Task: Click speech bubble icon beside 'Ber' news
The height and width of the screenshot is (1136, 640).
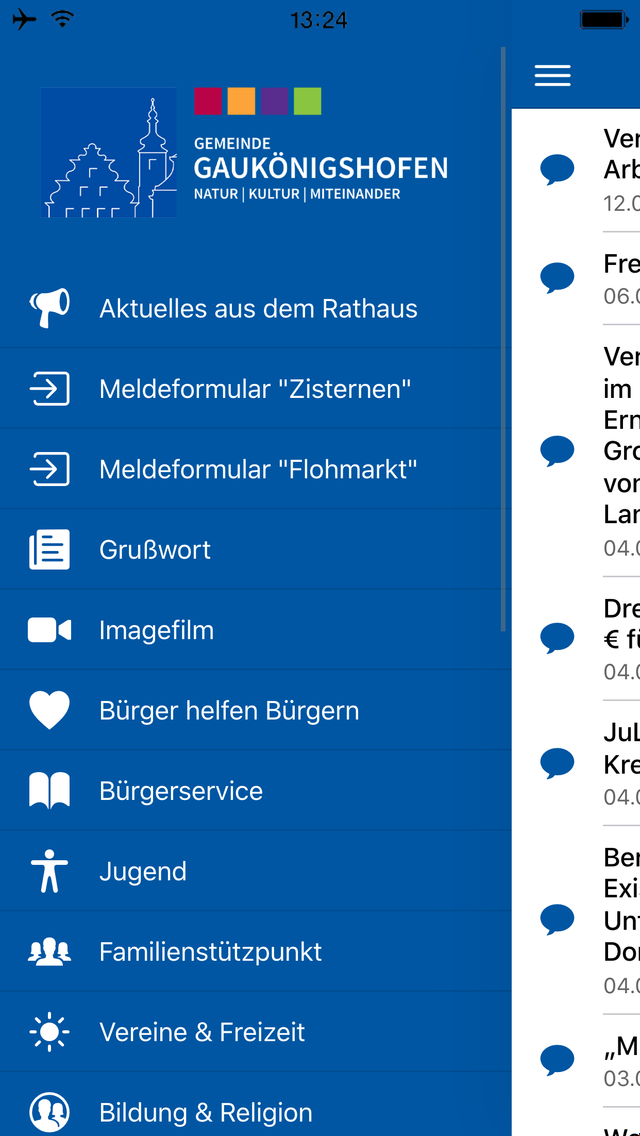Action: pyautogui.click(x=557, y=919)
